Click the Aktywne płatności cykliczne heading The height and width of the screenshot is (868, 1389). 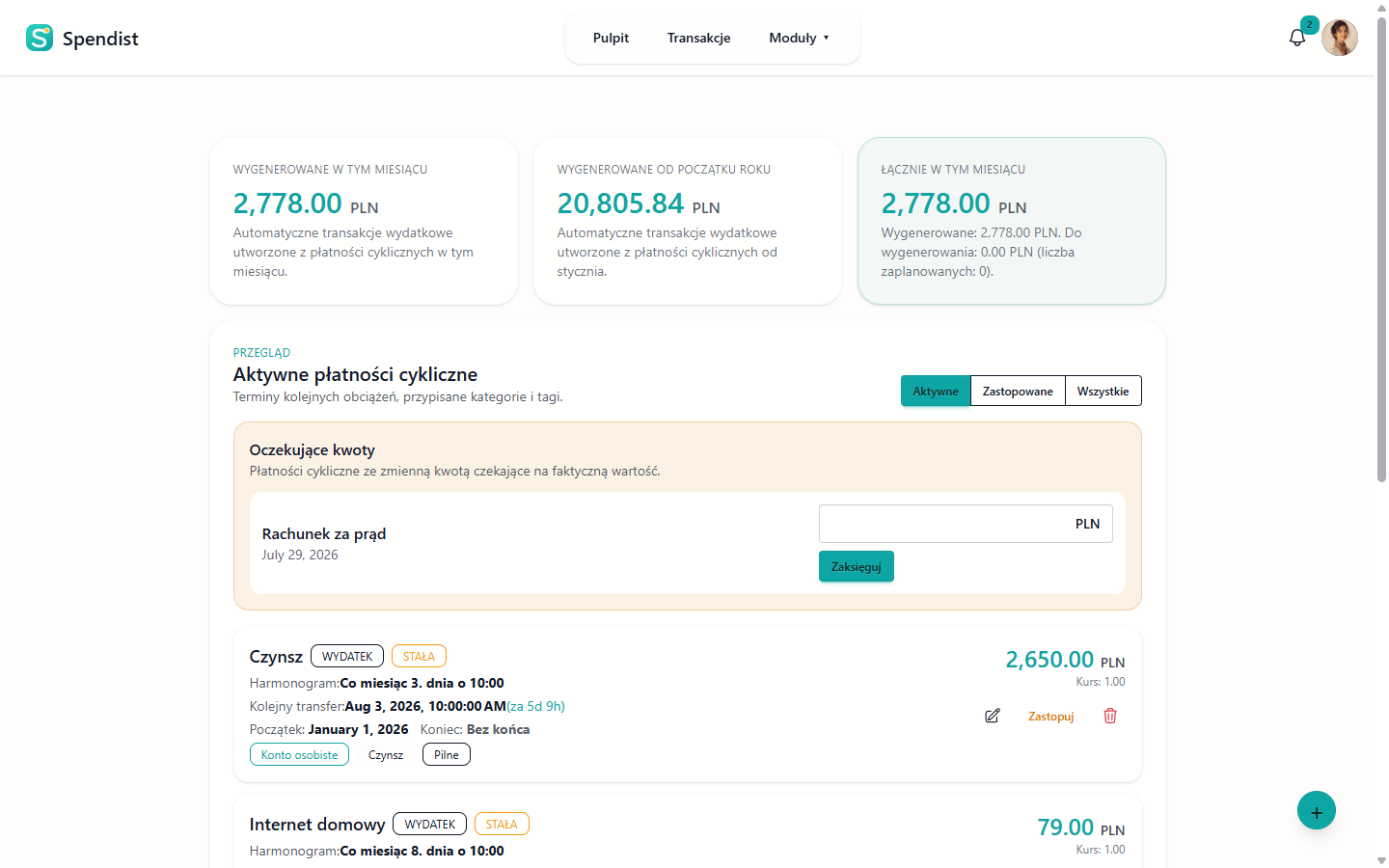pyautogui.click(x=355, y=374)
